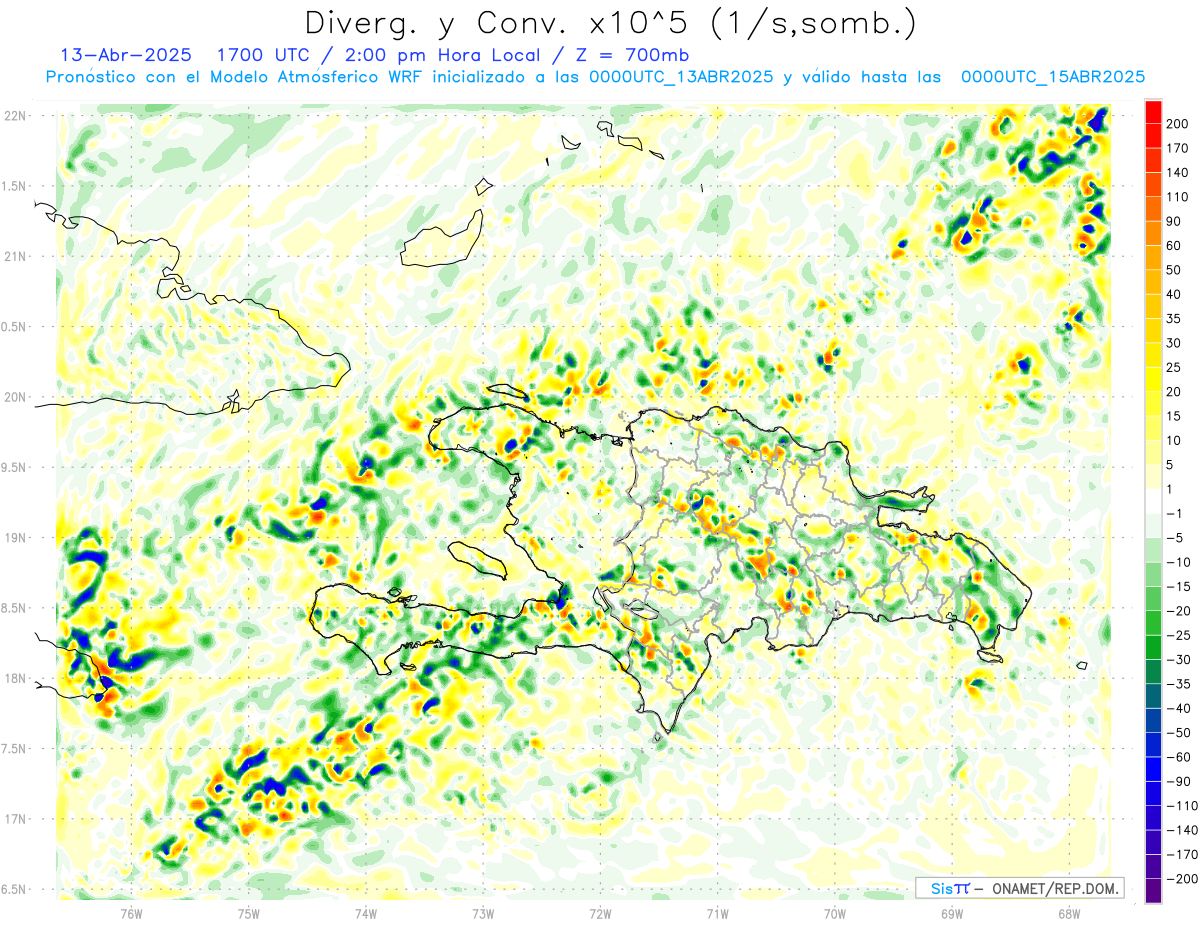The height and width of the screenshot is (927, 1200).
Task: Pick the red swatch atop the colorbar
Action: 1153,112
